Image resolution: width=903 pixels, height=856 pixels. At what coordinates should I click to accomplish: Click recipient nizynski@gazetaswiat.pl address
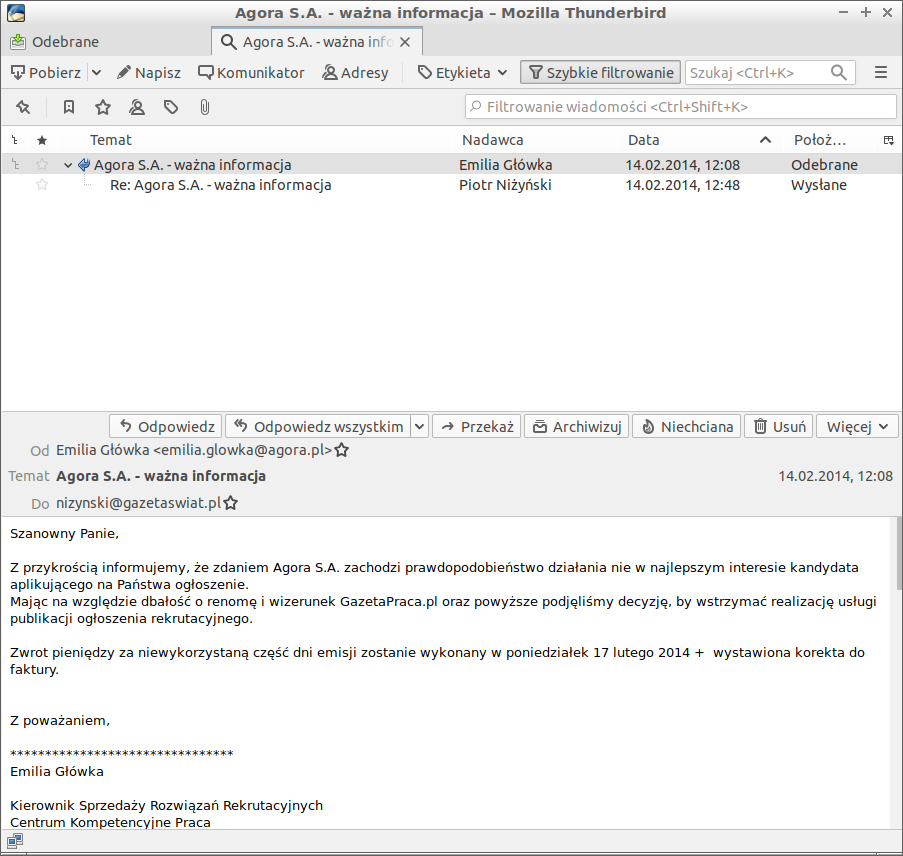(138, 503)
